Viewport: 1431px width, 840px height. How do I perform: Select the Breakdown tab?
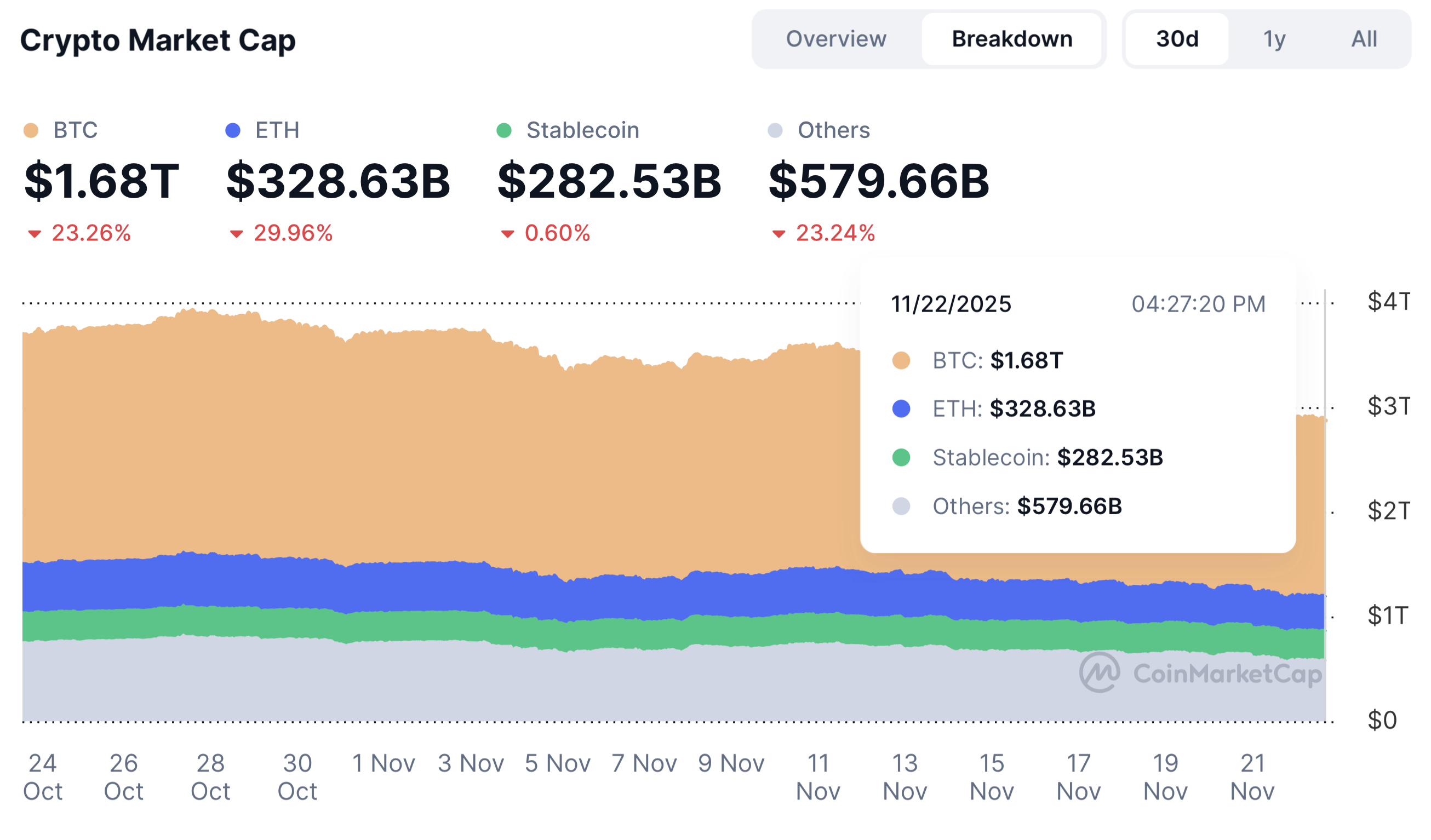(1012, 39)
